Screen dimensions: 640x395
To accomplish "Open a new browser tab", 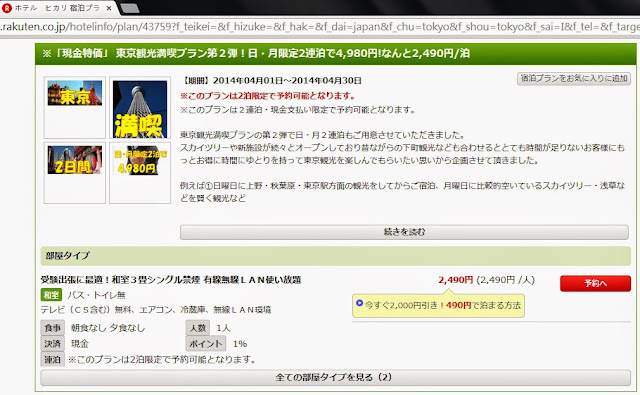I will (x=130, y=8).
